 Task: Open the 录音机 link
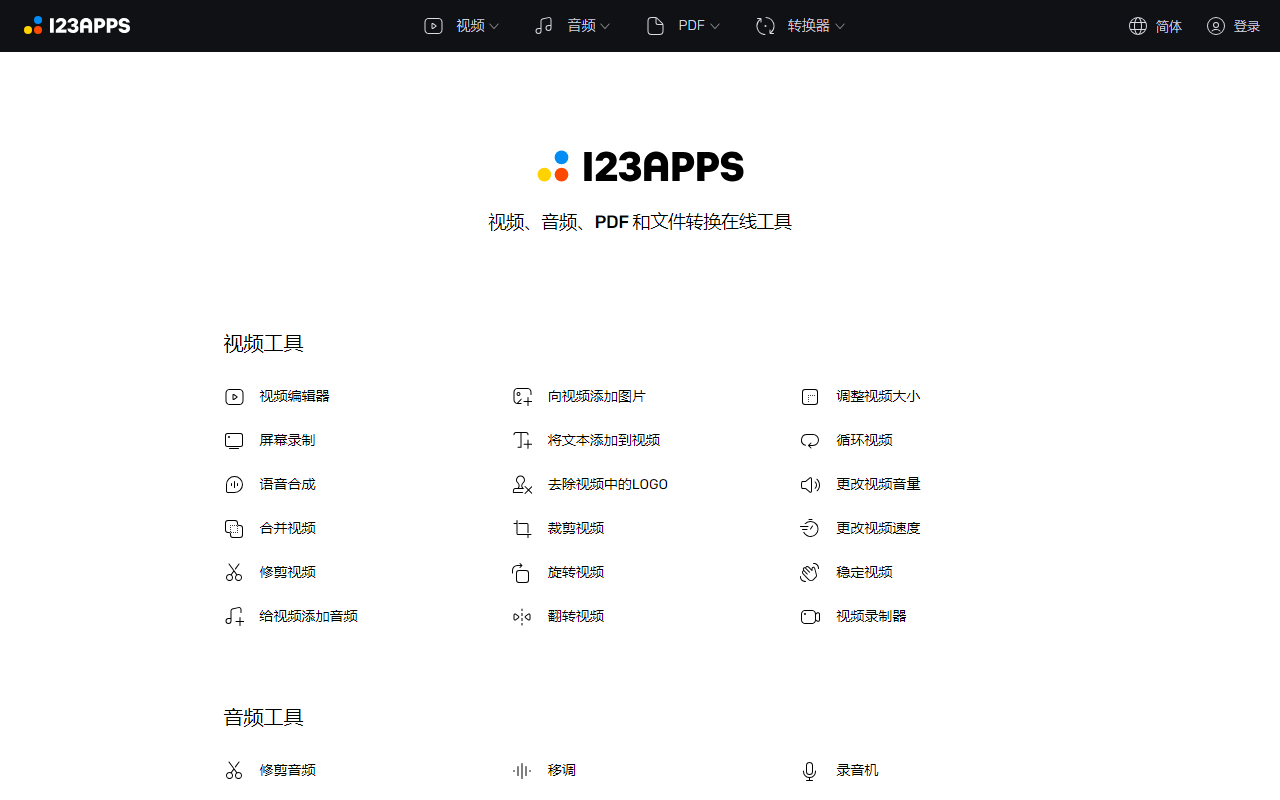[x=857, y=771]
